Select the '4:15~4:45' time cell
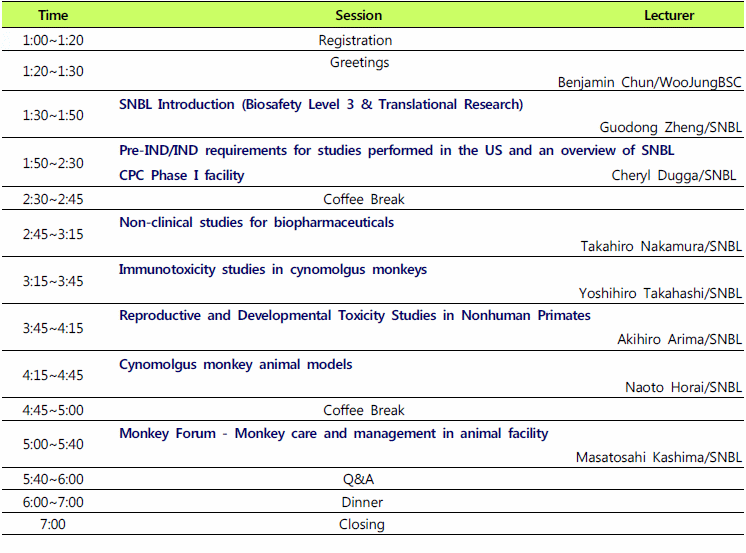Viewport: 746px width, 553px height. pyautogui.click(x=53, y=375)
